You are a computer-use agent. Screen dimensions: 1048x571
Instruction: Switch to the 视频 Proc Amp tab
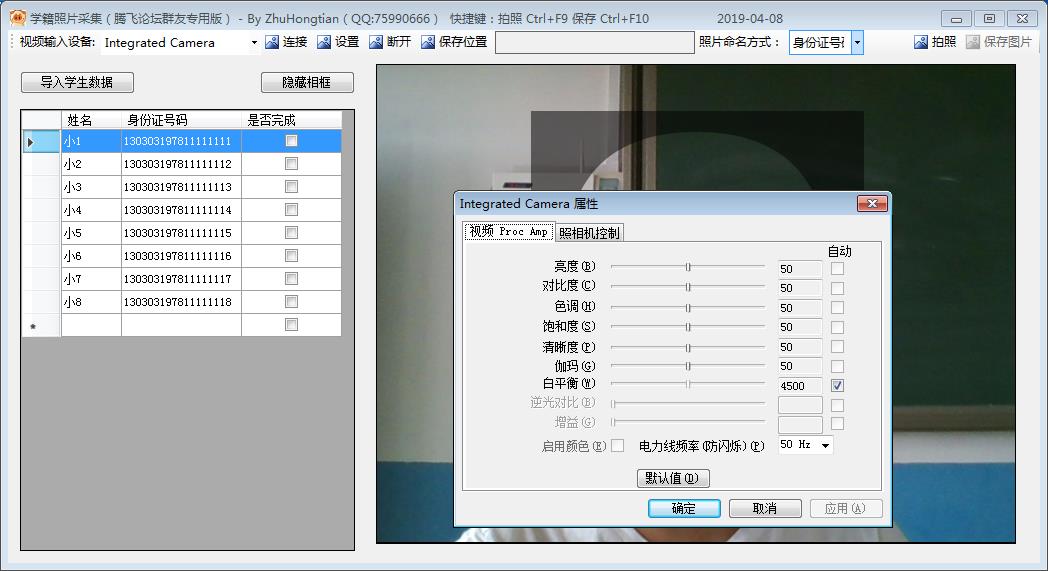[x=509, y=231]
